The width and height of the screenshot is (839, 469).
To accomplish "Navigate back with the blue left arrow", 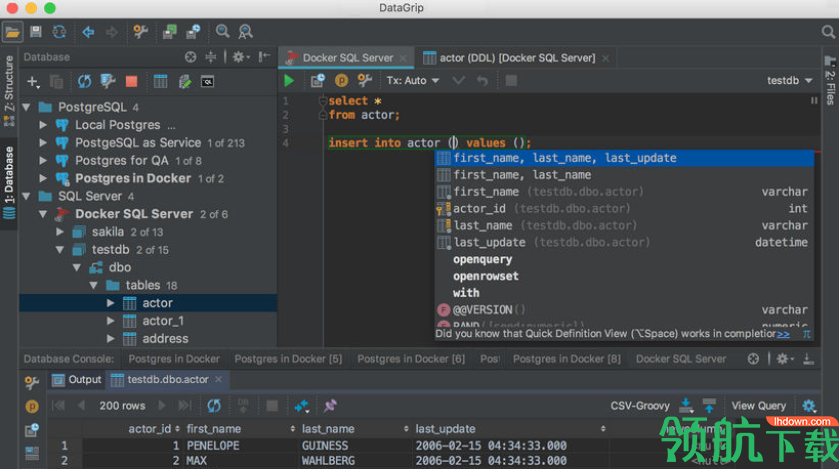I will [x=88, y=32].
